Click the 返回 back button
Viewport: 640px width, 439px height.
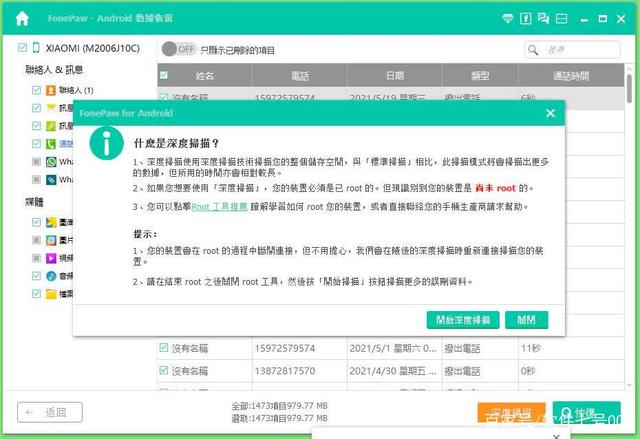click(50, 412)
